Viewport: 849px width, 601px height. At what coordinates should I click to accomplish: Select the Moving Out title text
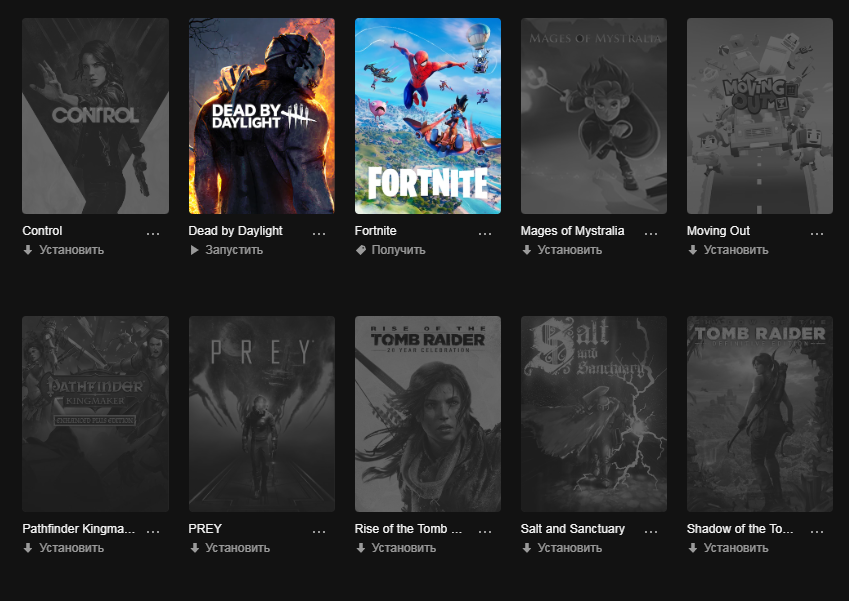718,231
